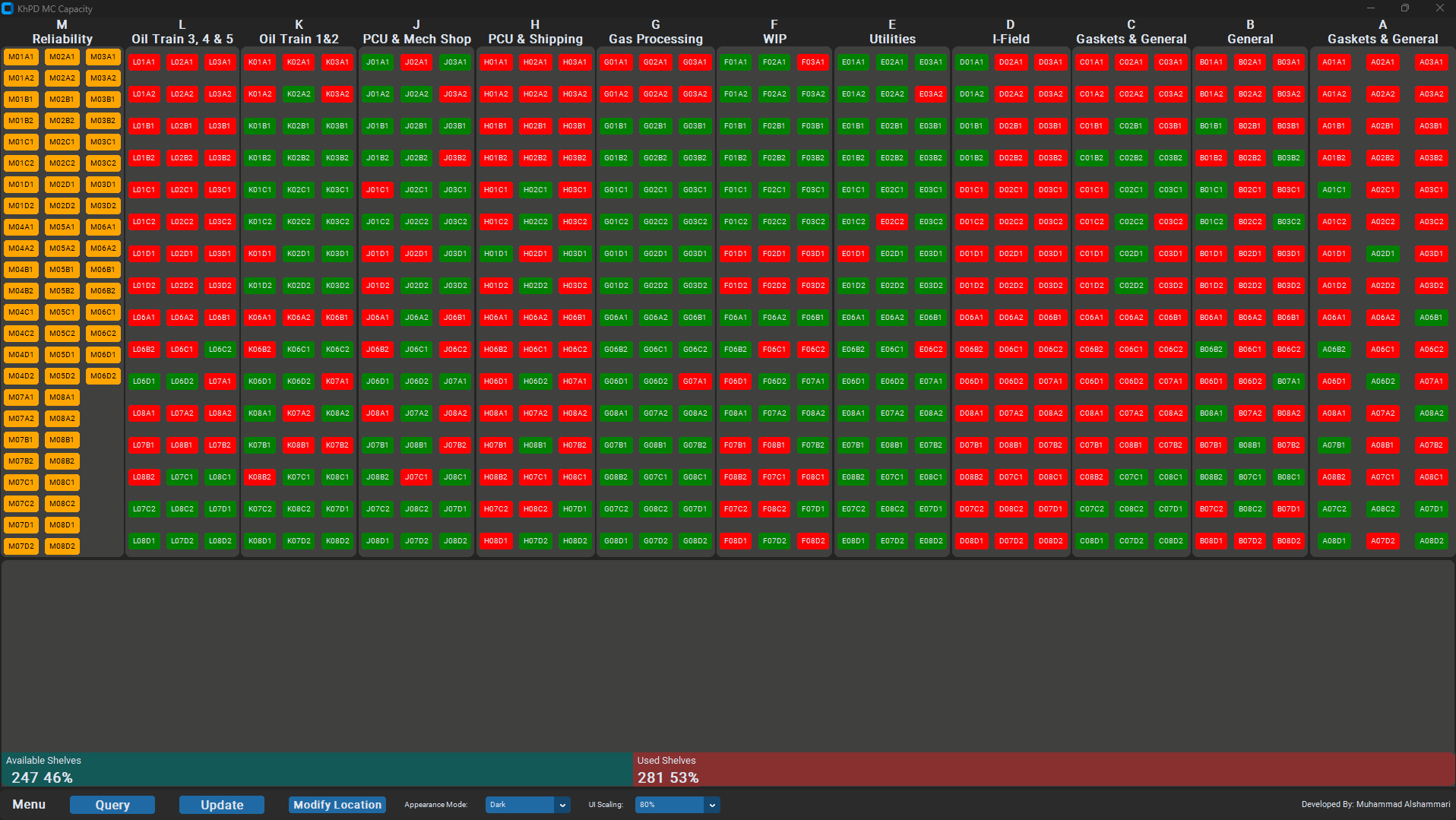Select shelf F01D1 in WIP
The height and width of the screenshot is (820, 1456).
coord(736,254)
